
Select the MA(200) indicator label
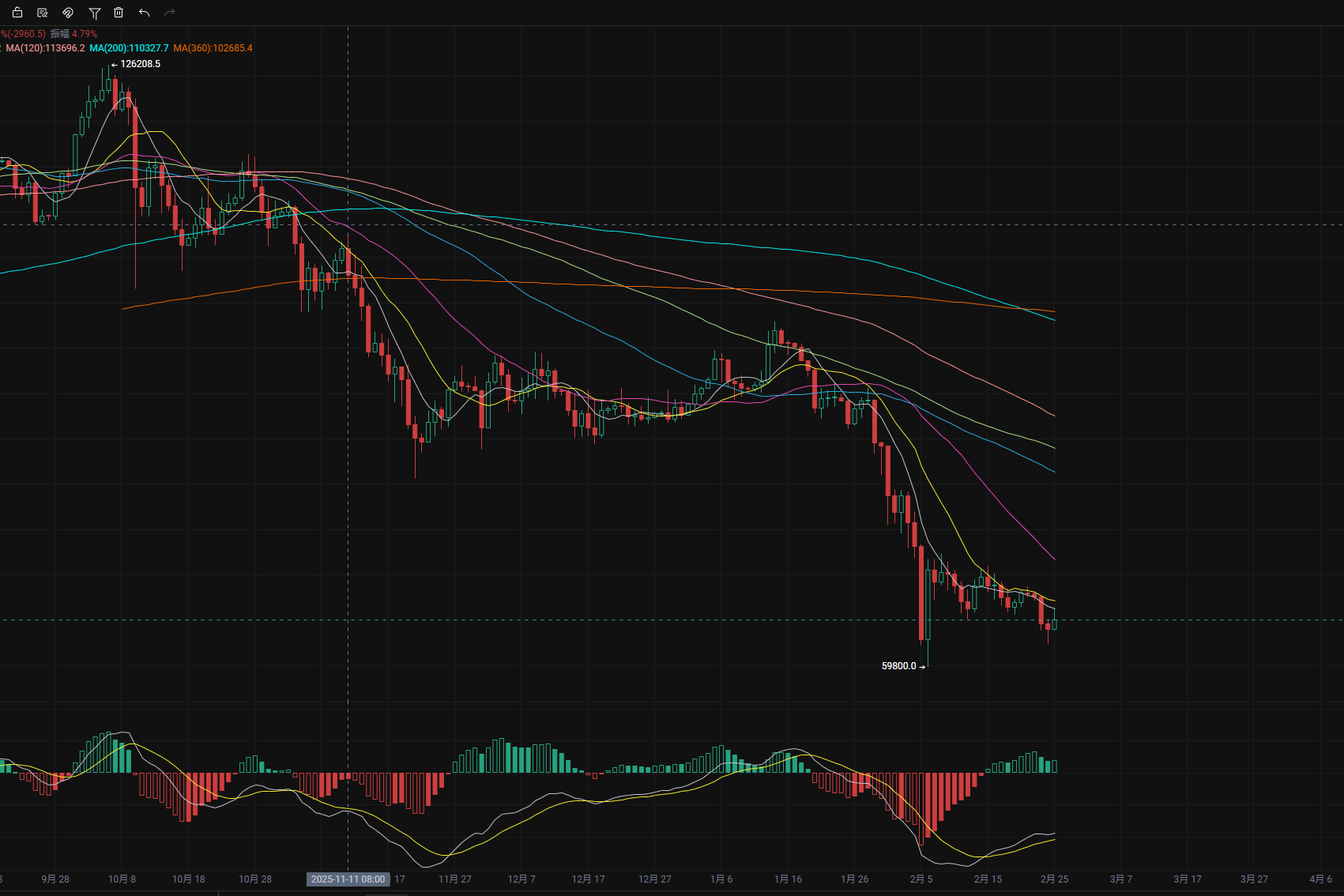pos(129,48)
